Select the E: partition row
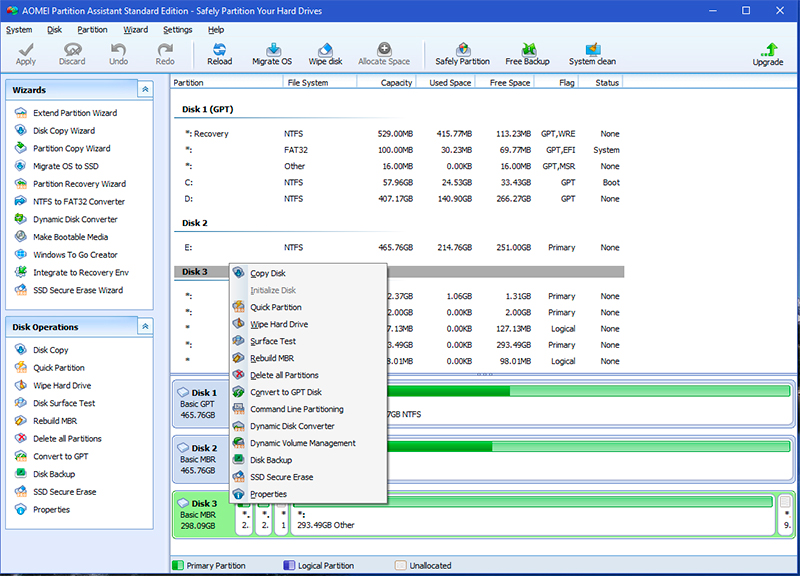The height and width of the screenshot is (576, 800). click(399, 247)
